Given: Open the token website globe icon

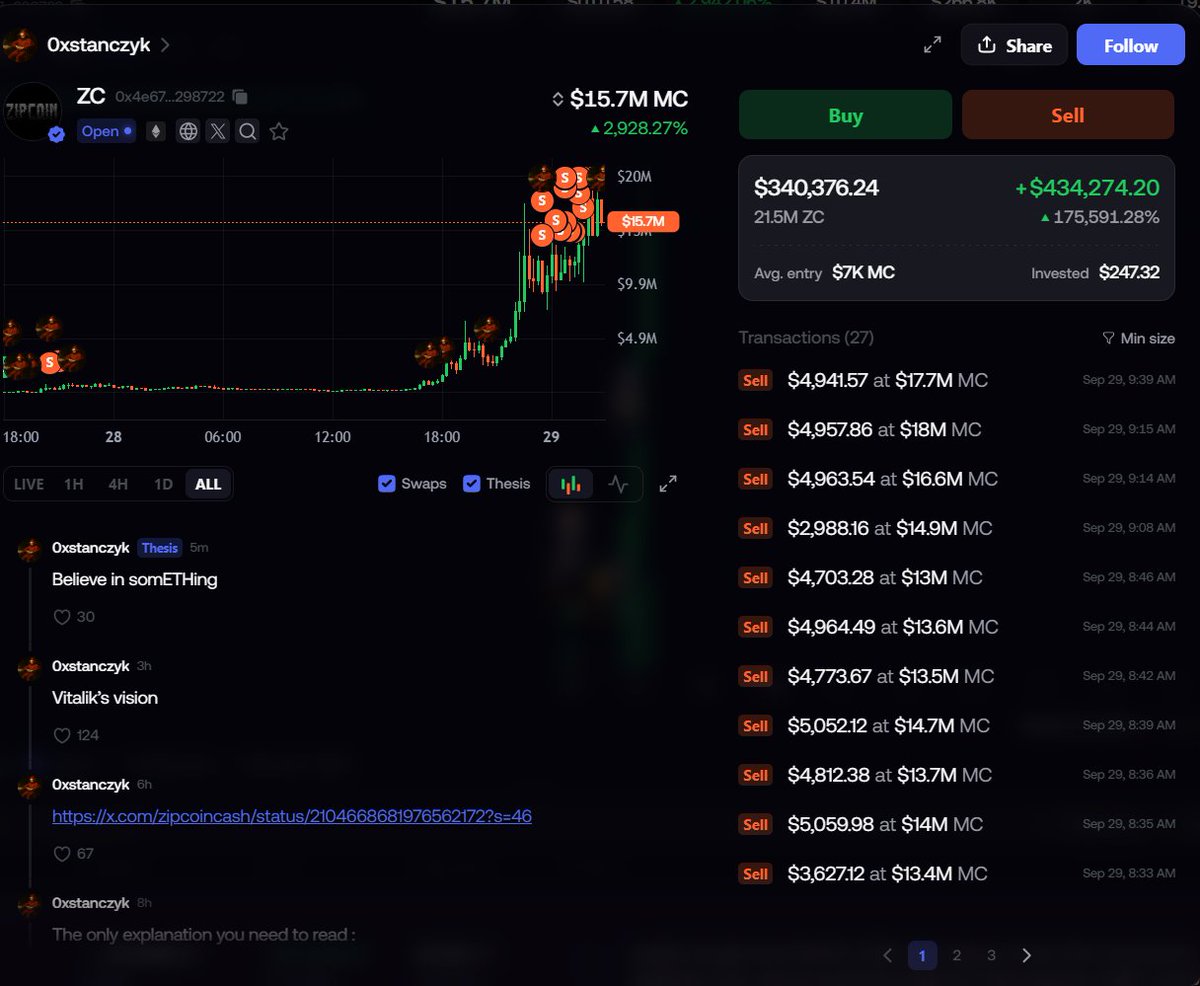Looking at the screenshot, I should pyautogui.click(x=188, y=131).
